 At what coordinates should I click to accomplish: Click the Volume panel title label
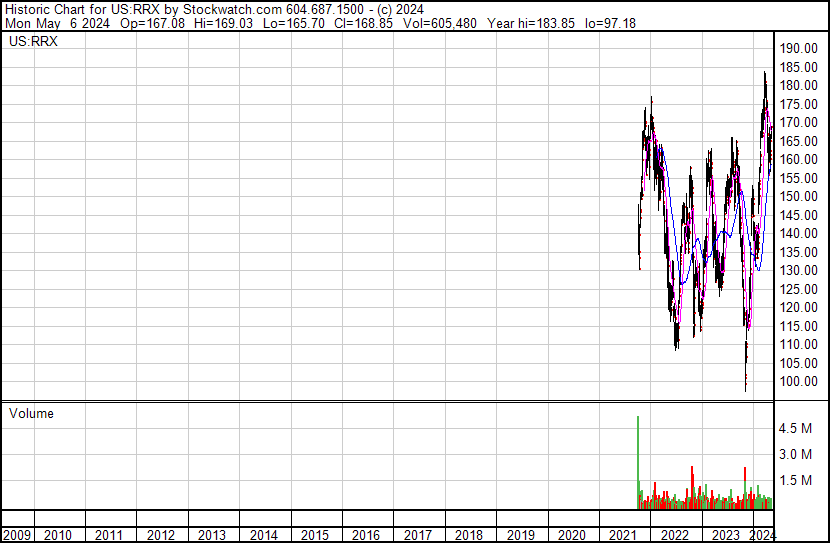click(x=31, y=413)
